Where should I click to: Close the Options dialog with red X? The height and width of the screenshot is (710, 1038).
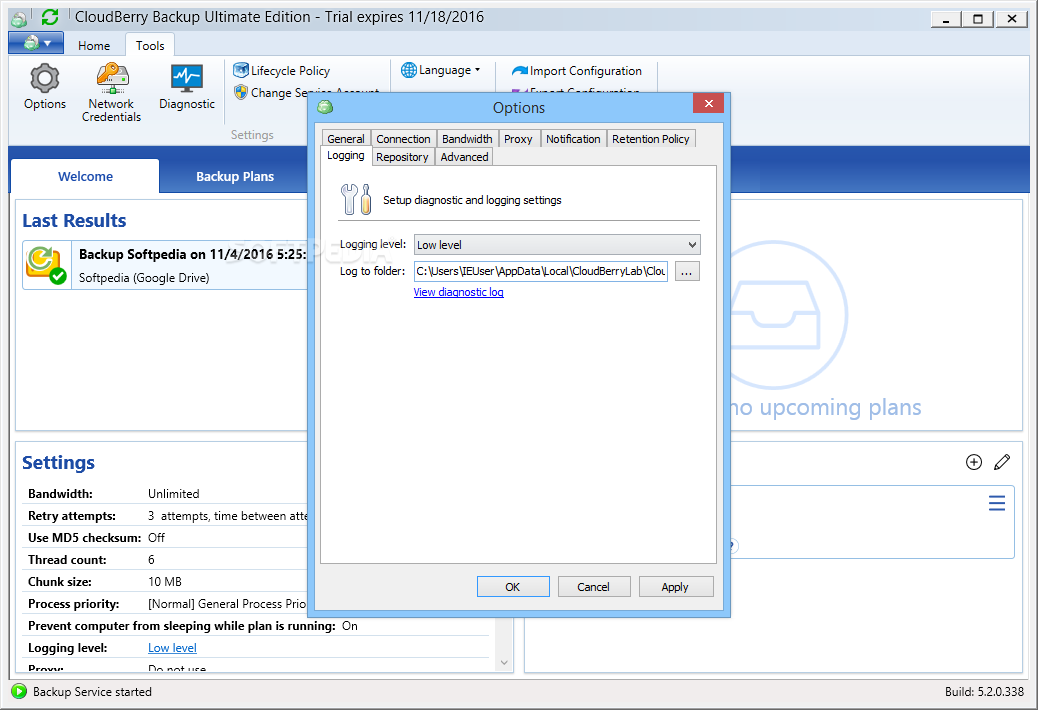[x=708, y=103]
